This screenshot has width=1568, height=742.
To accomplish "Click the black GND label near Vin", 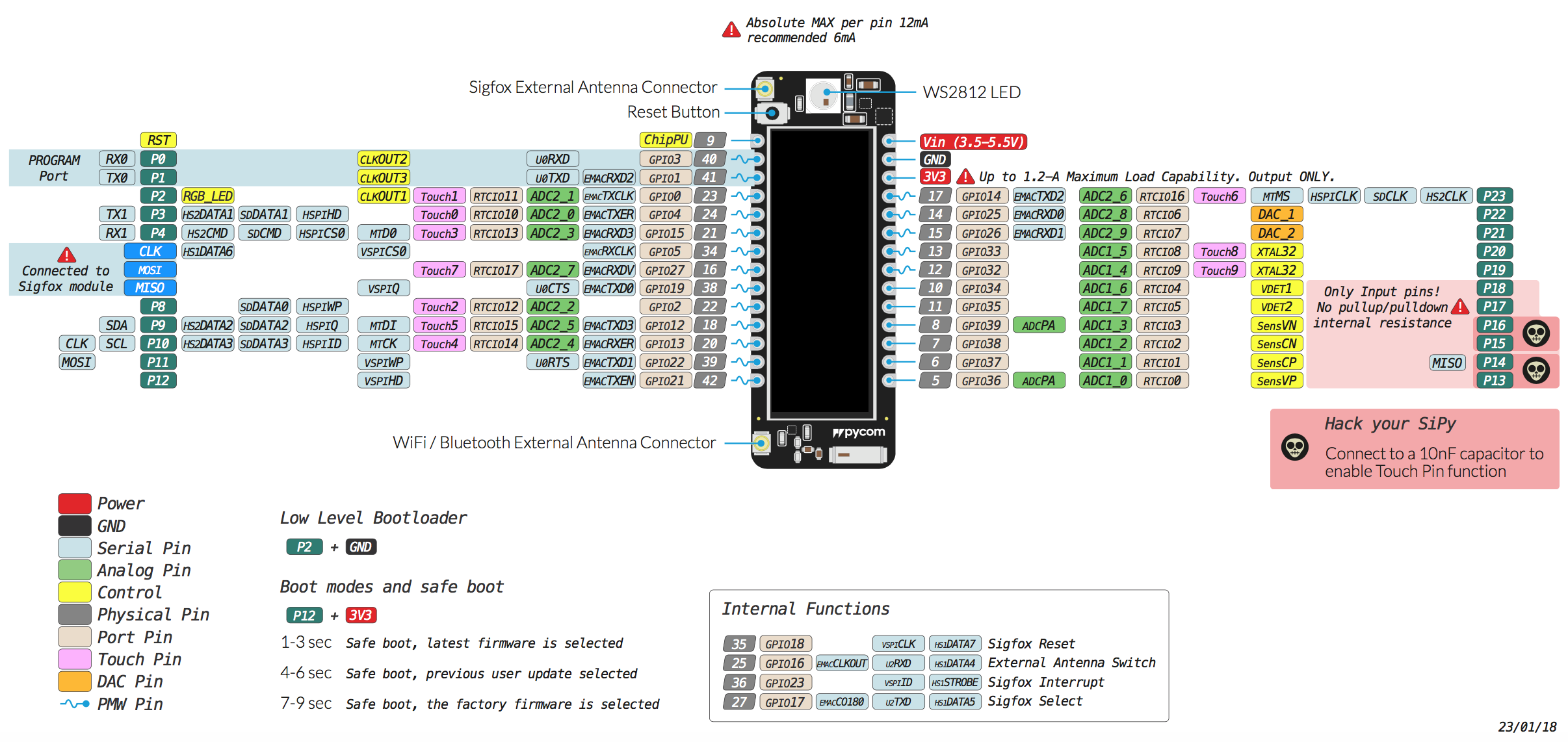I will point(934,159).
